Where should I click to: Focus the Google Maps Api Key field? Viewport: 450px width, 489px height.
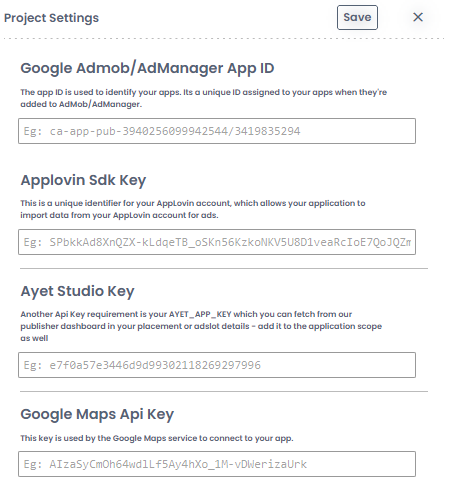coord(217,464)
